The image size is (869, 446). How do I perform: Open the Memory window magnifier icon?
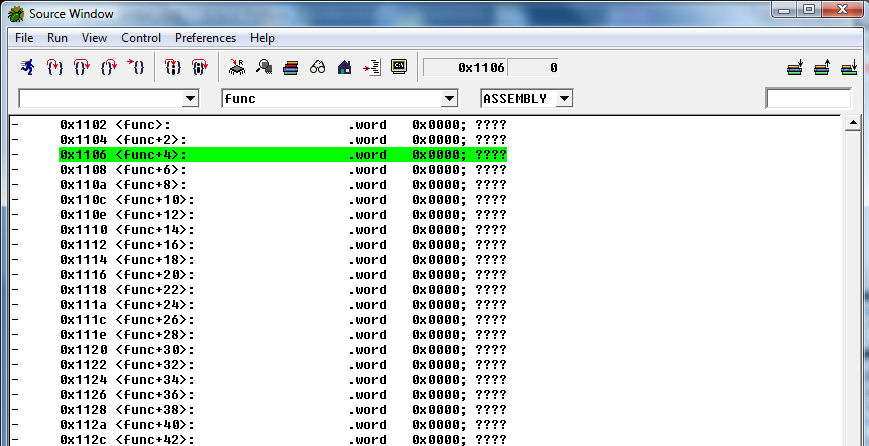click(264, 68)
